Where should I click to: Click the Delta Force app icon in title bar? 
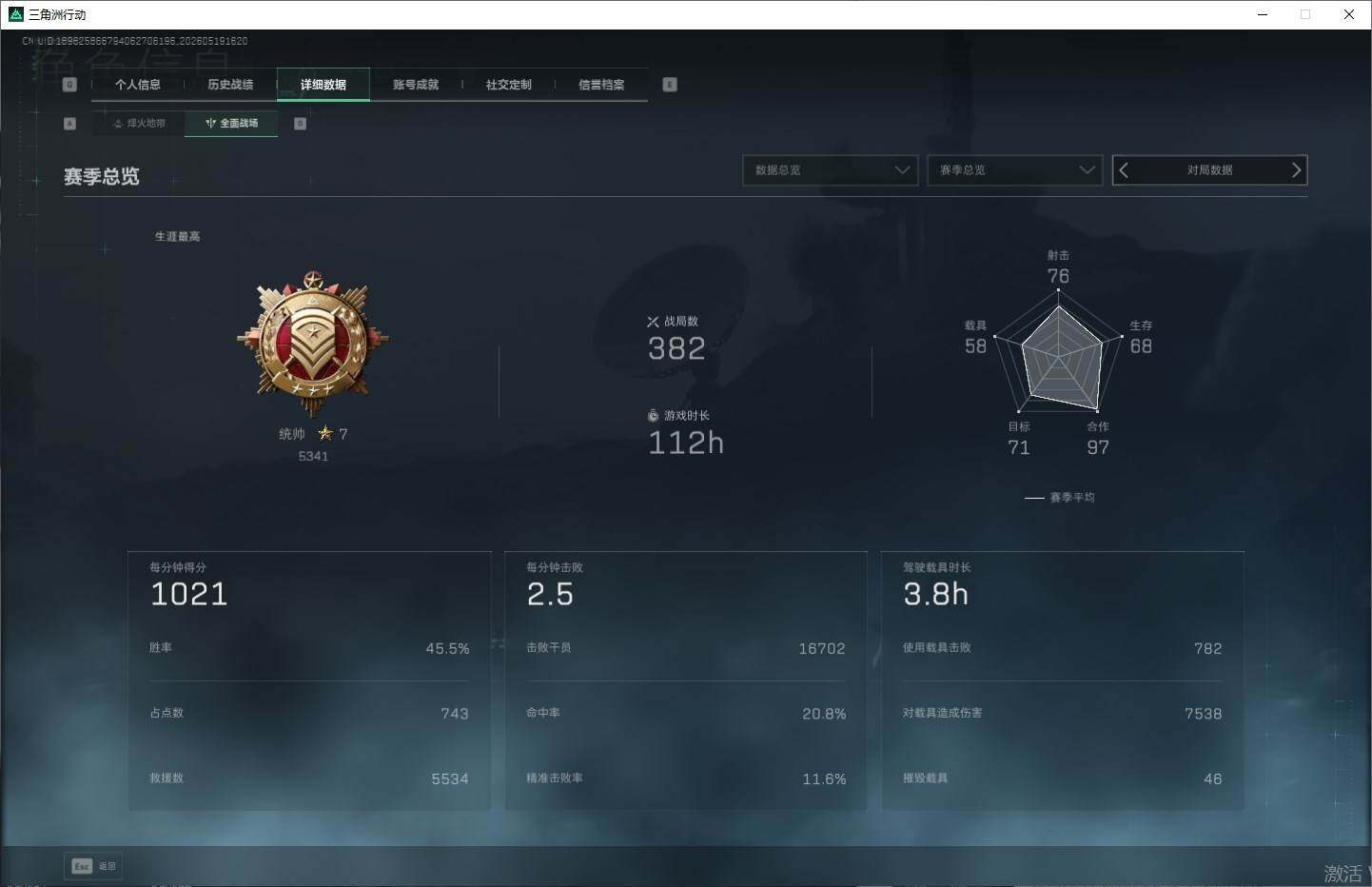click(x=15, y=14)
